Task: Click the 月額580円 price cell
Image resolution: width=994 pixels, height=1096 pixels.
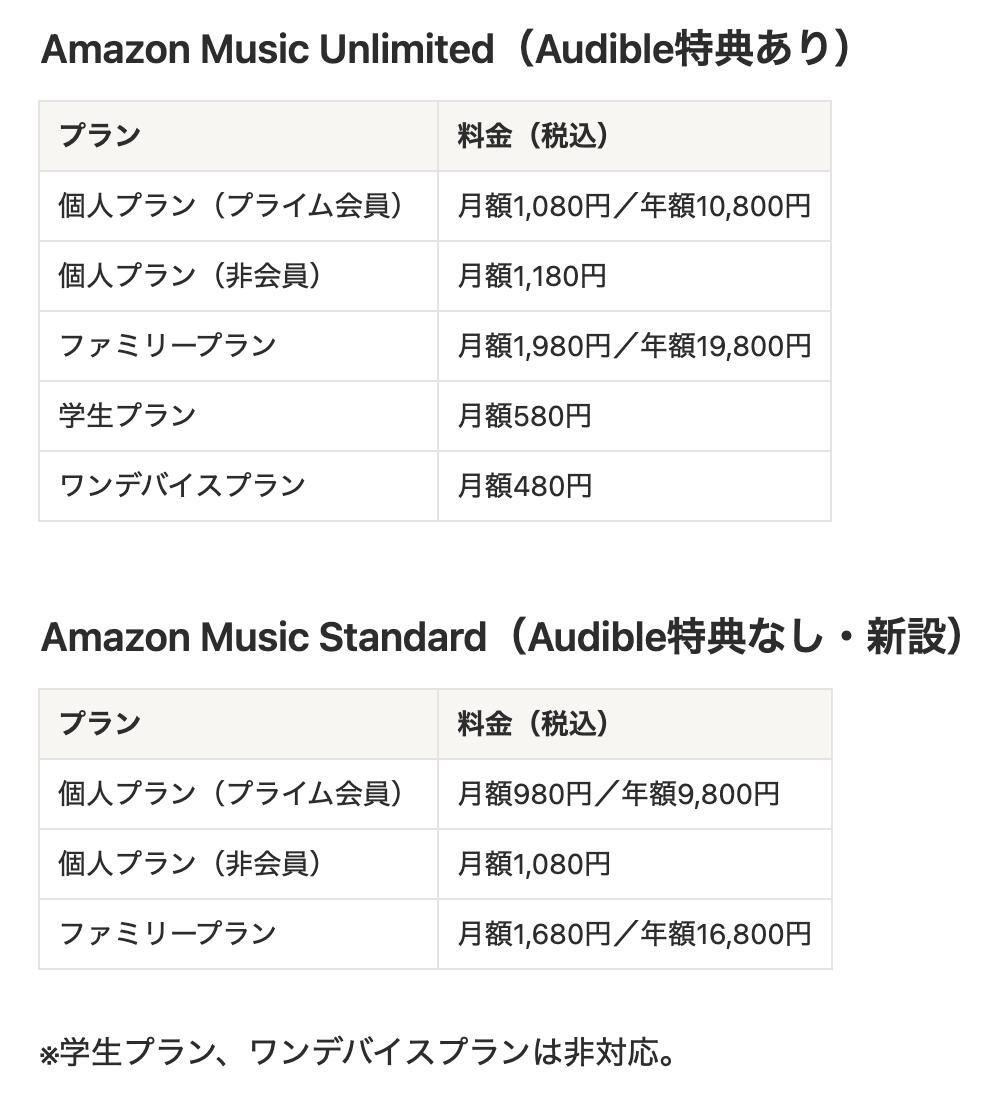Action: coord(524,416)
